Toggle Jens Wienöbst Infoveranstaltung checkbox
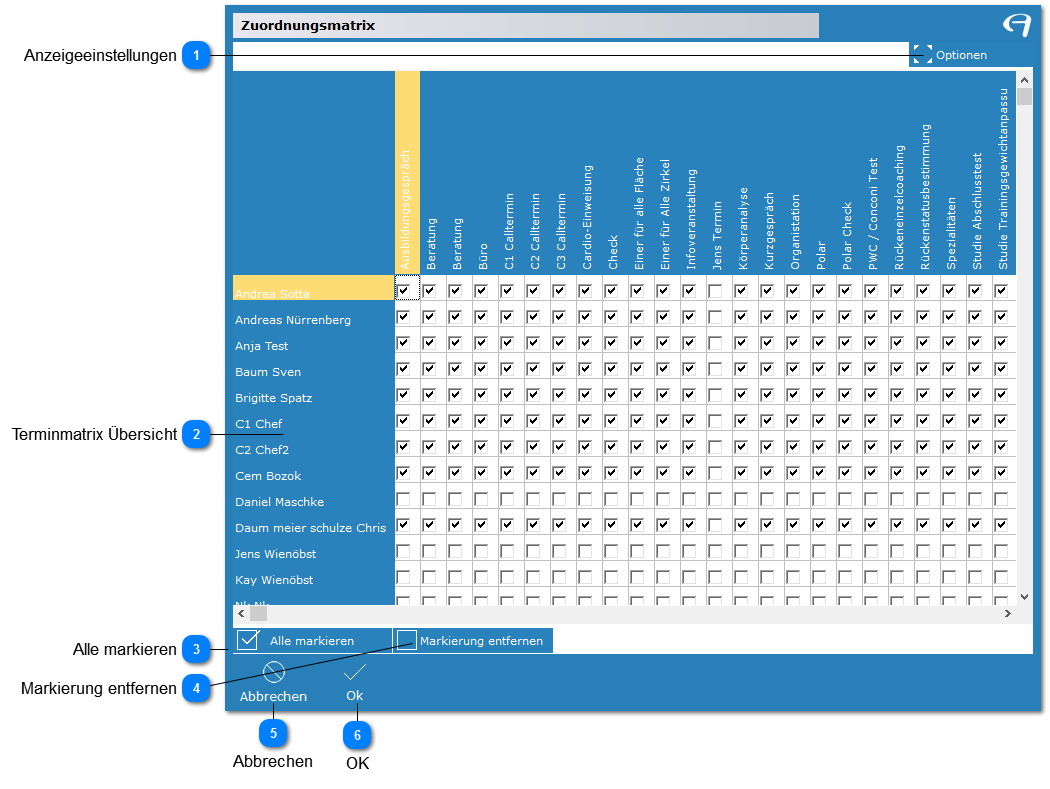This screenshot has width=1050, height=789. [x=689, y=551]
